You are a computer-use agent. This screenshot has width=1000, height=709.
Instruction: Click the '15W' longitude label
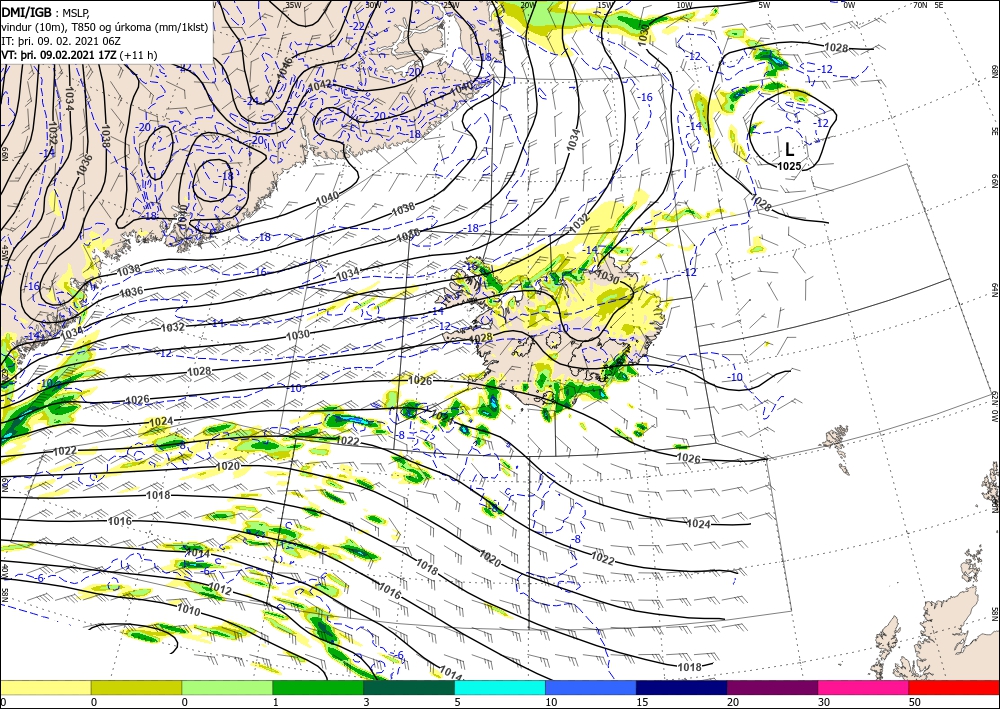point(605,5)
